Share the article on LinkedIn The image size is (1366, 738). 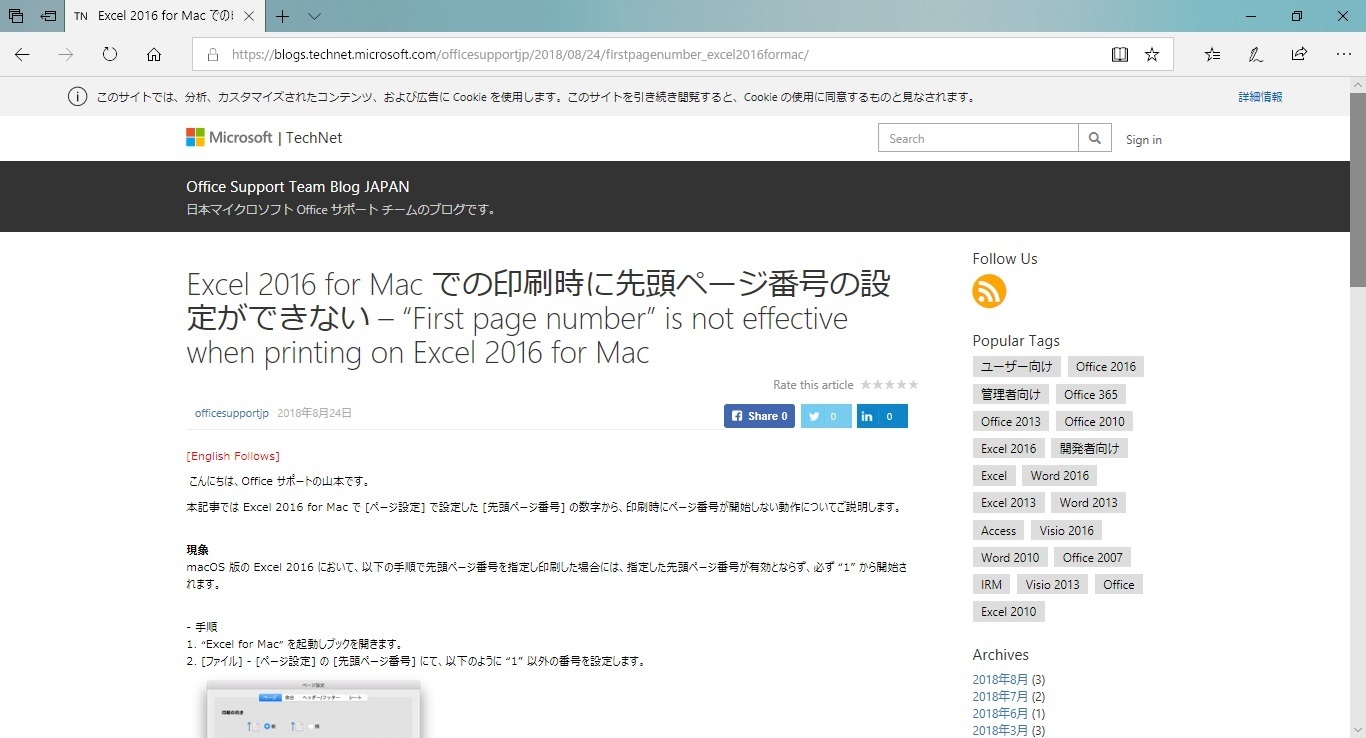point(882,416)
